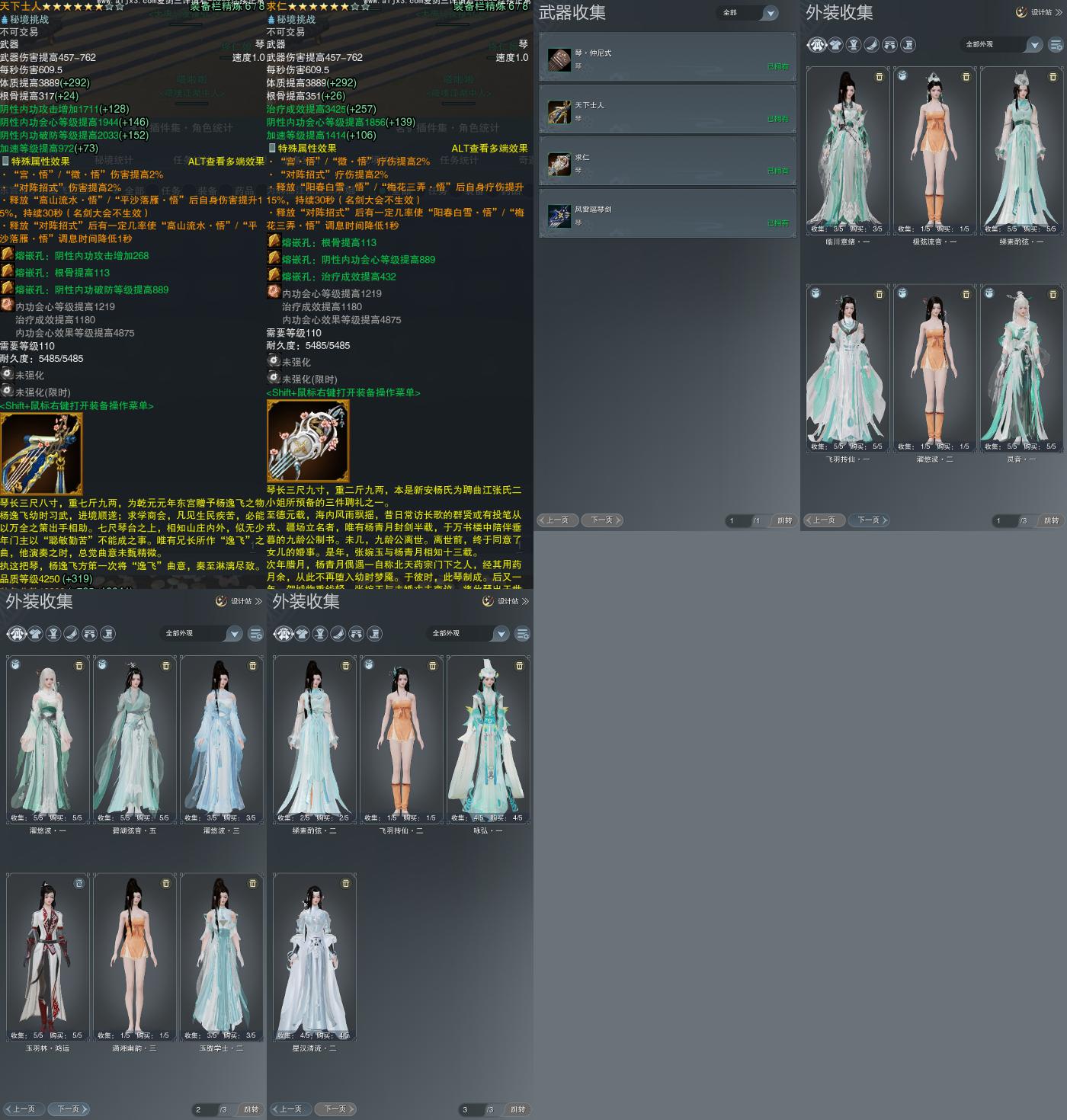
Task: Select the 绨素韵弦·一 outfit thumbnail
Action: (1021, 150)
